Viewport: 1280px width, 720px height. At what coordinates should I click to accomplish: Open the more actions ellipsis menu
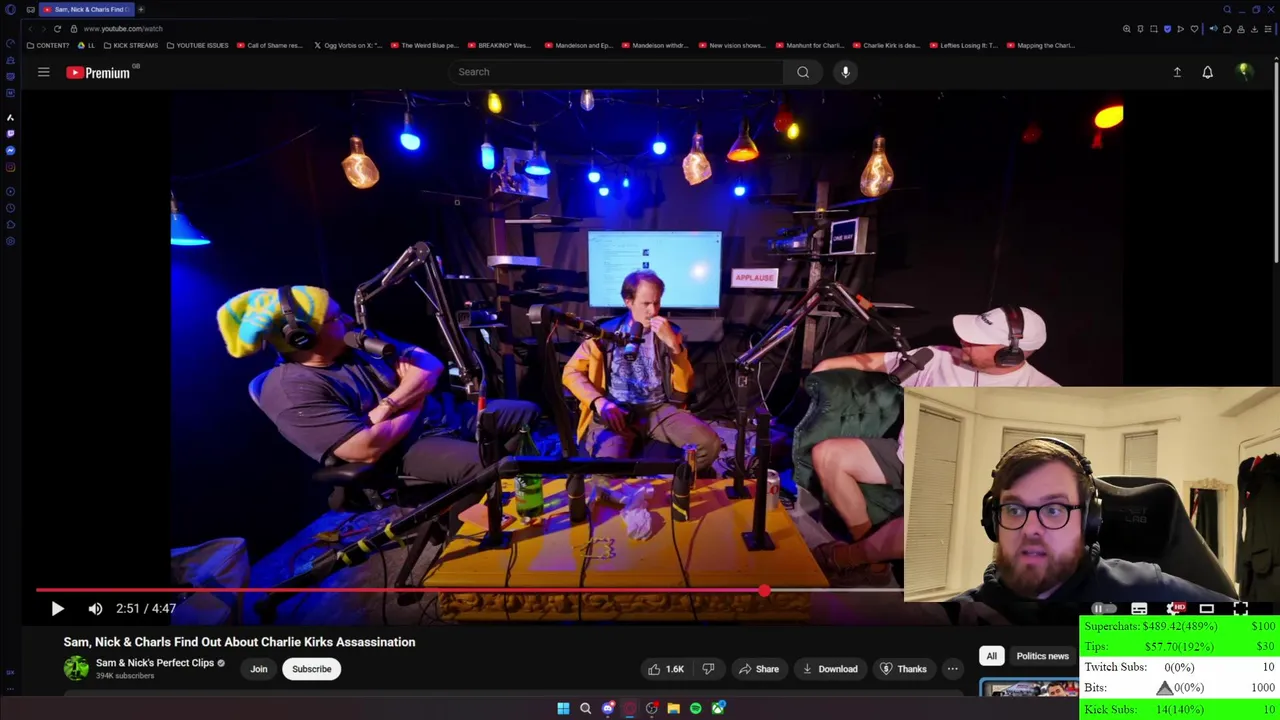coord(953,669)
